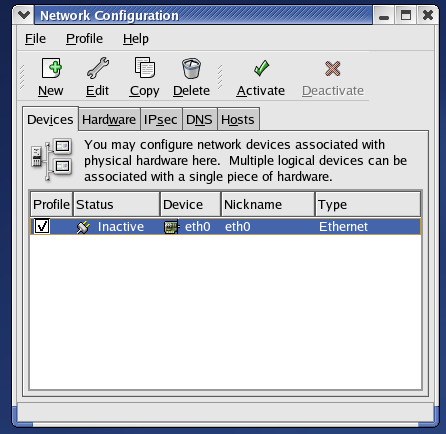Click the Type column header
This screenshot has height=434, width=446.
coord(368,204)
